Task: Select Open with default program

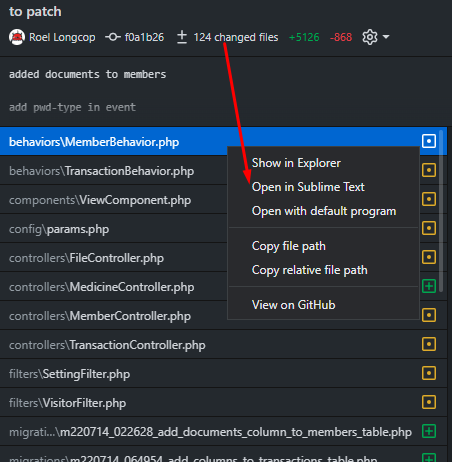Action: tap(323, 211)
